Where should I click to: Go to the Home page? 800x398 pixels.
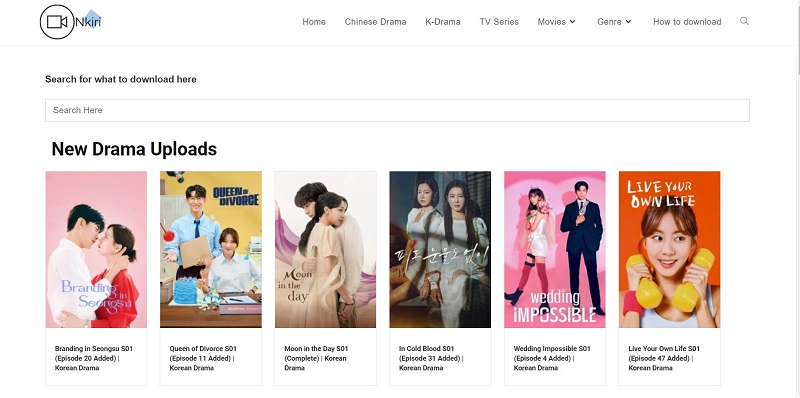314,22
